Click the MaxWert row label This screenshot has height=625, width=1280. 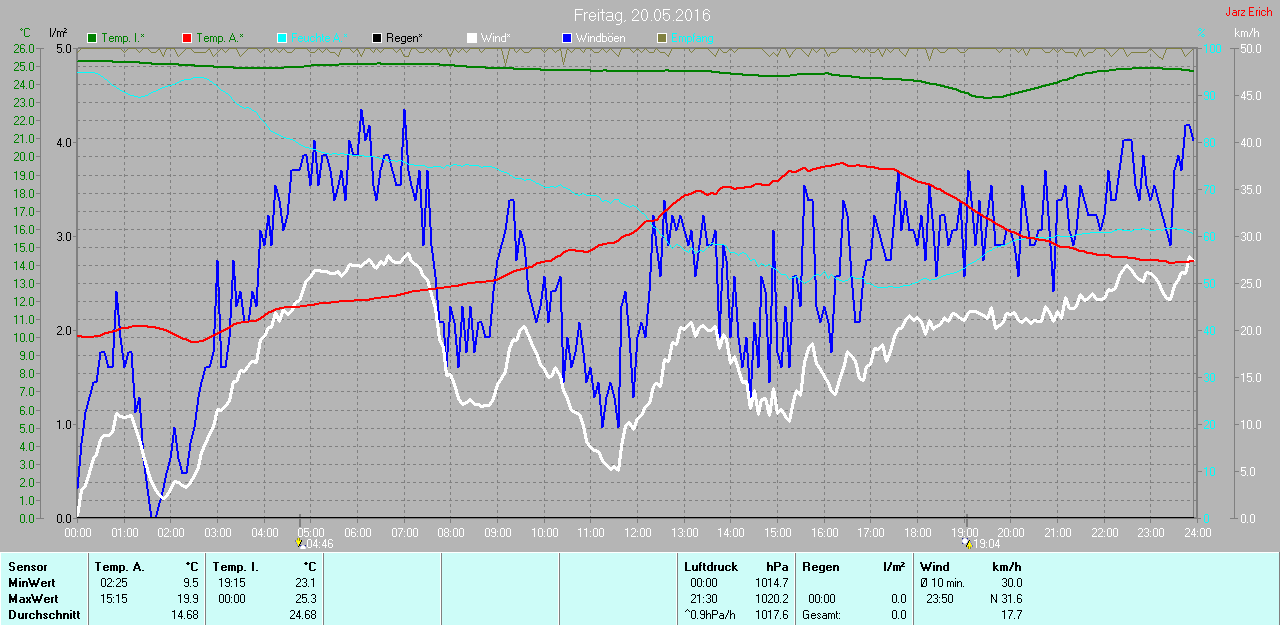point(33,598)
